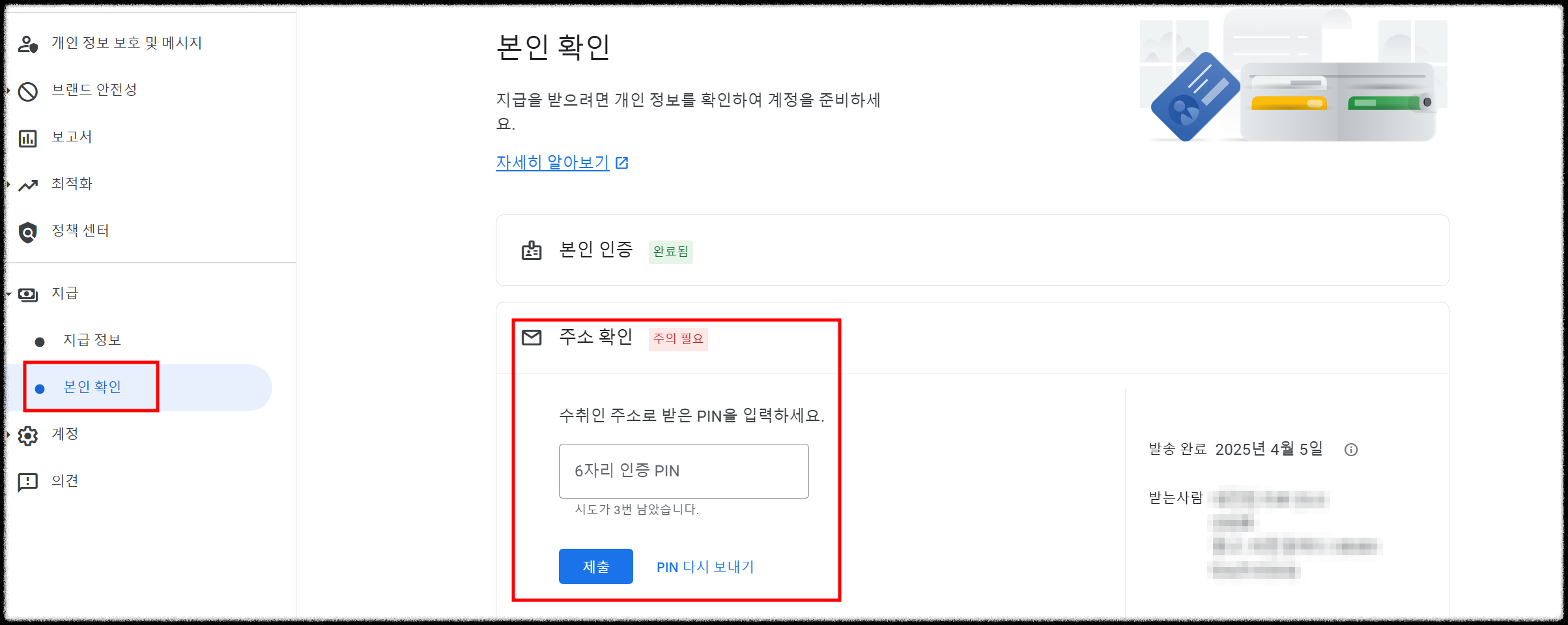The image size is (1568, 625).
Task: Click the ID badge icon beside 본인 인증
Action: [532, 249]
